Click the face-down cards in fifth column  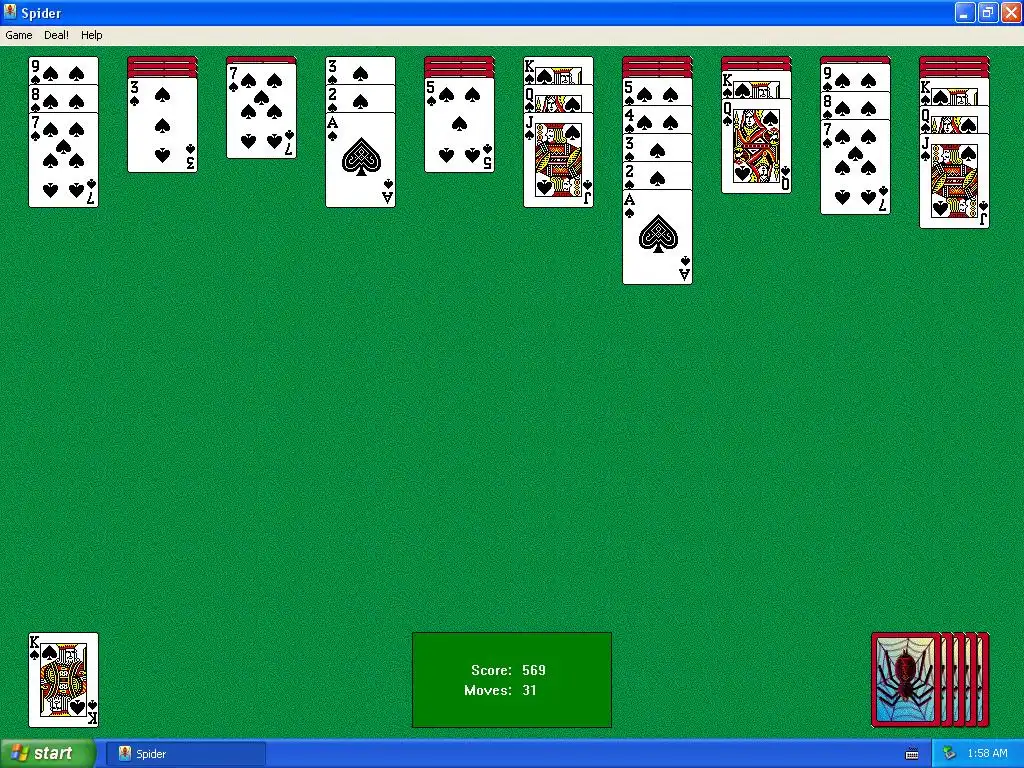pos(459,67)
